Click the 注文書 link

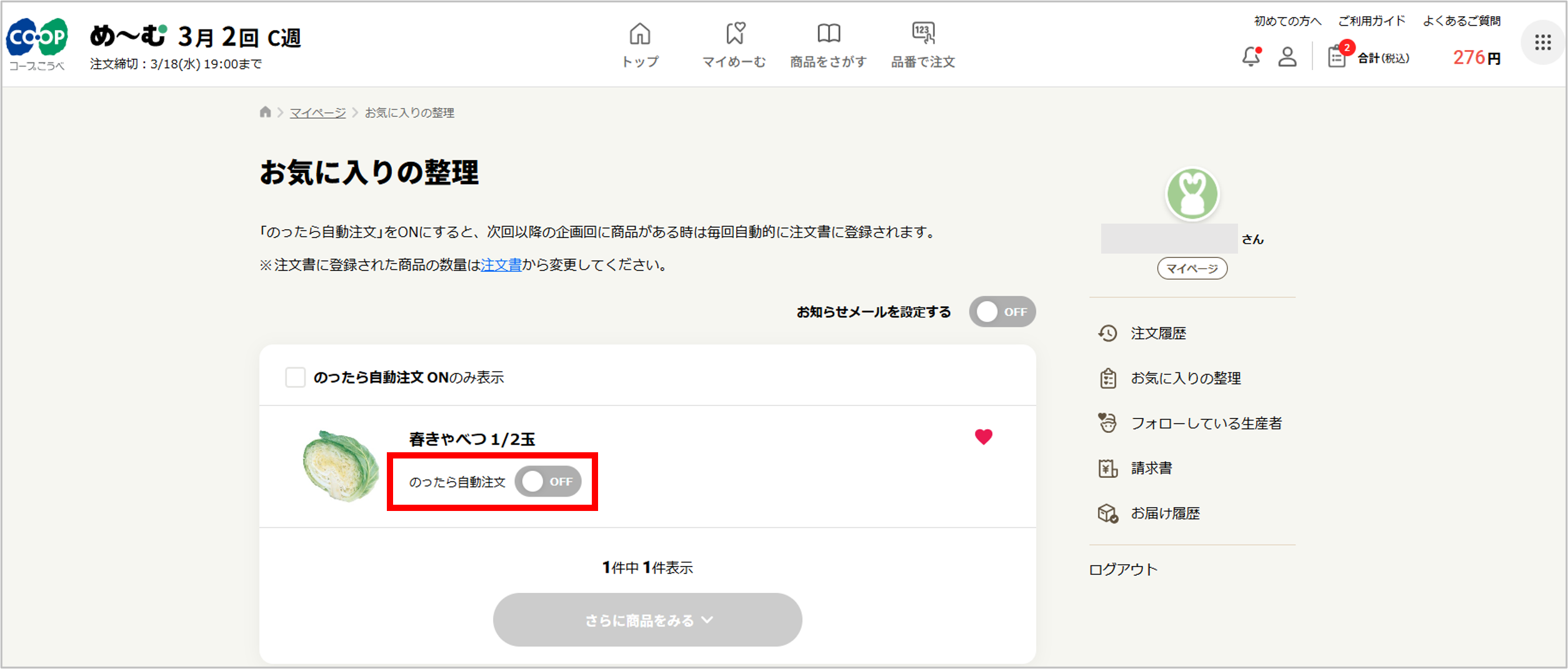(500, 264)
